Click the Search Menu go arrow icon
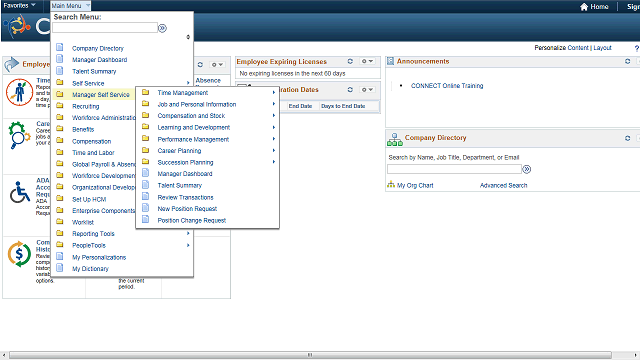The height and width of the screenshot is (360, 640). (162, 28)
